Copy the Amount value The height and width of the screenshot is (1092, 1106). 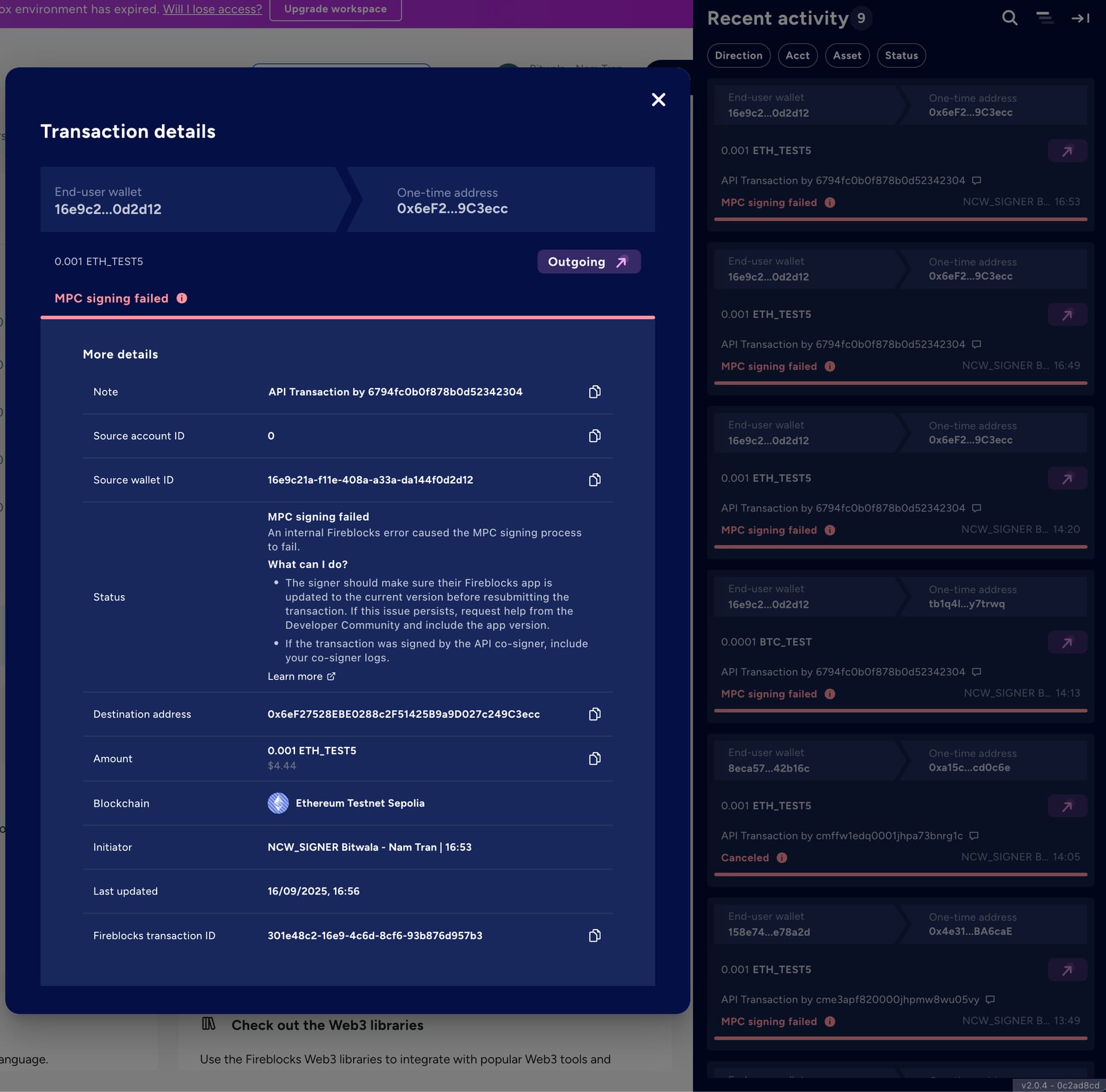click(594, 759)
